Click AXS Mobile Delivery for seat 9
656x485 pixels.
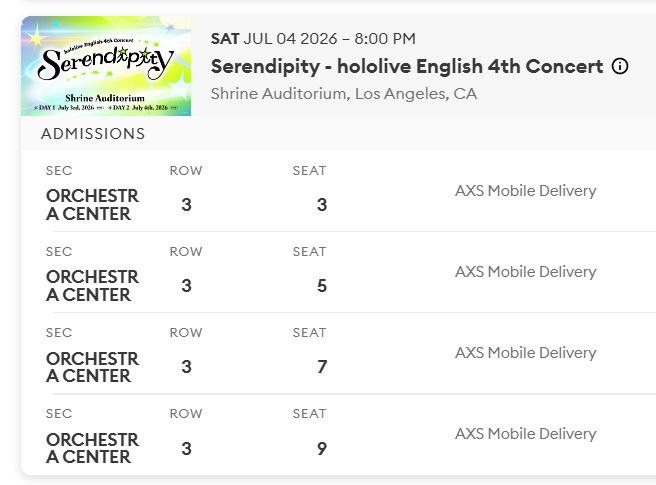tap(525, 434)
